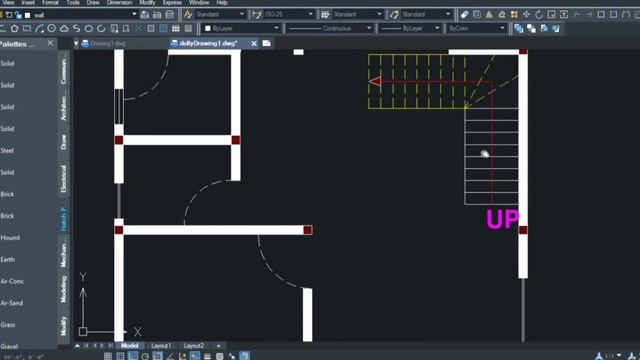Select the Circle draw tool
The width and height of the screenshot is (640, 360).
tap(51, 29)
